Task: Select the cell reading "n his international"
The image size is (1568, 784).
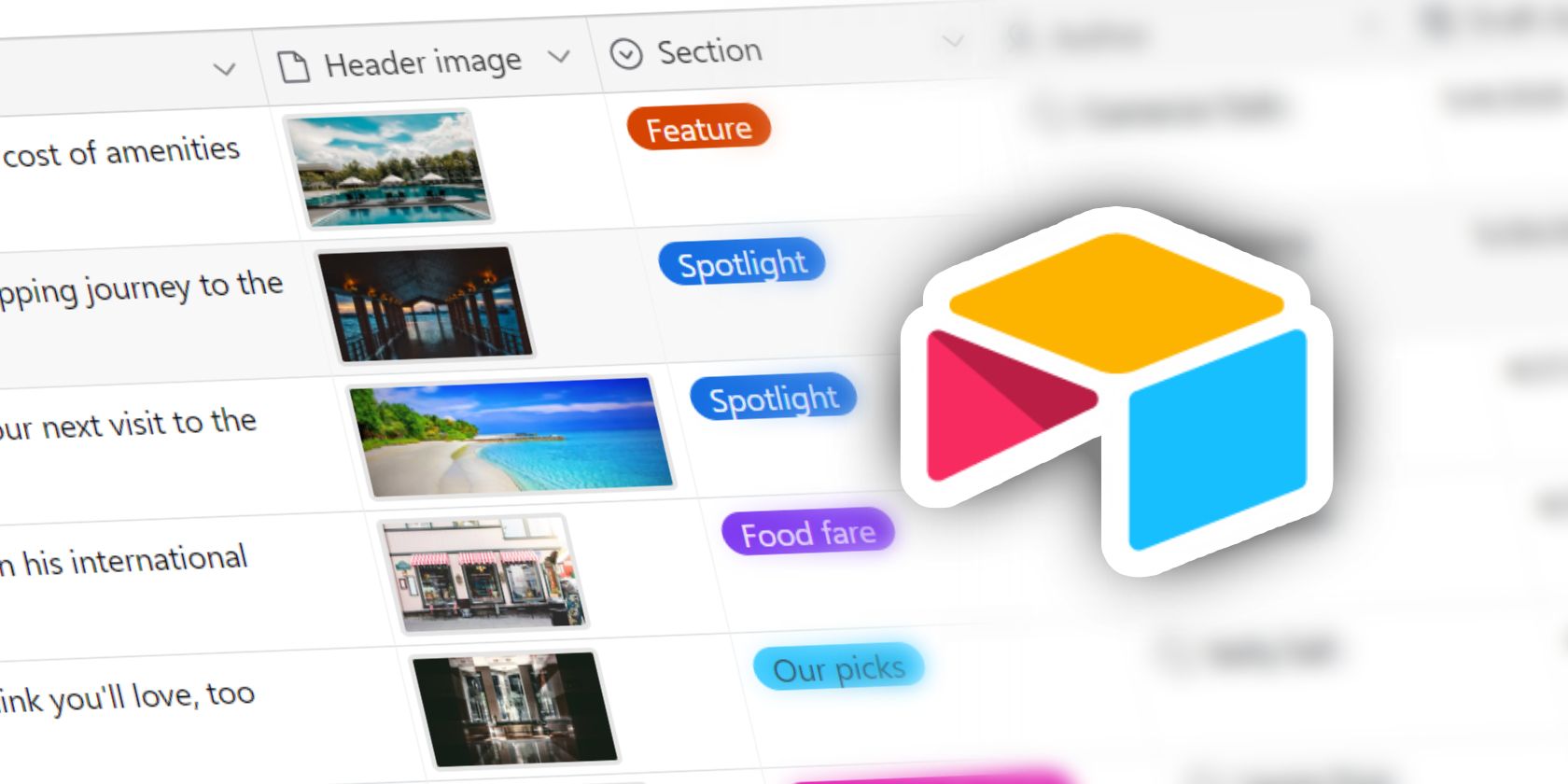Action: 123,561
